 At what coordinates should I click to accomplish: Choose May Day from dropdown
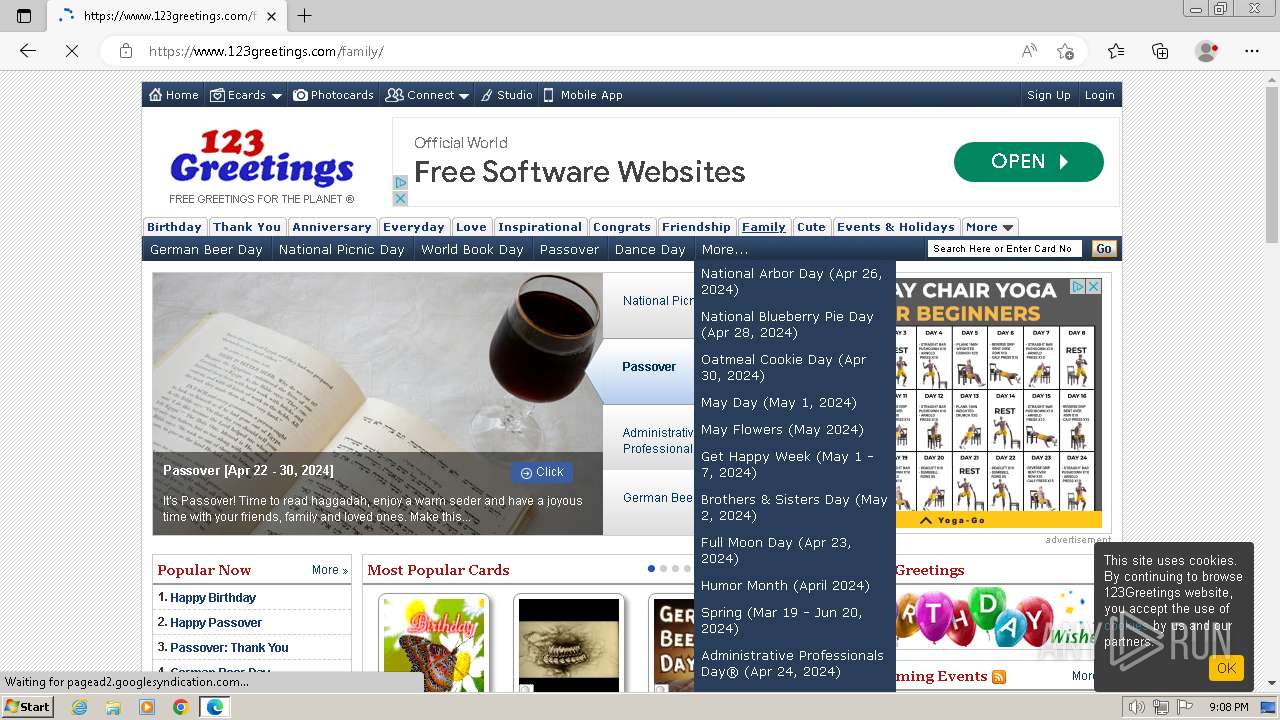coord(794,402)
